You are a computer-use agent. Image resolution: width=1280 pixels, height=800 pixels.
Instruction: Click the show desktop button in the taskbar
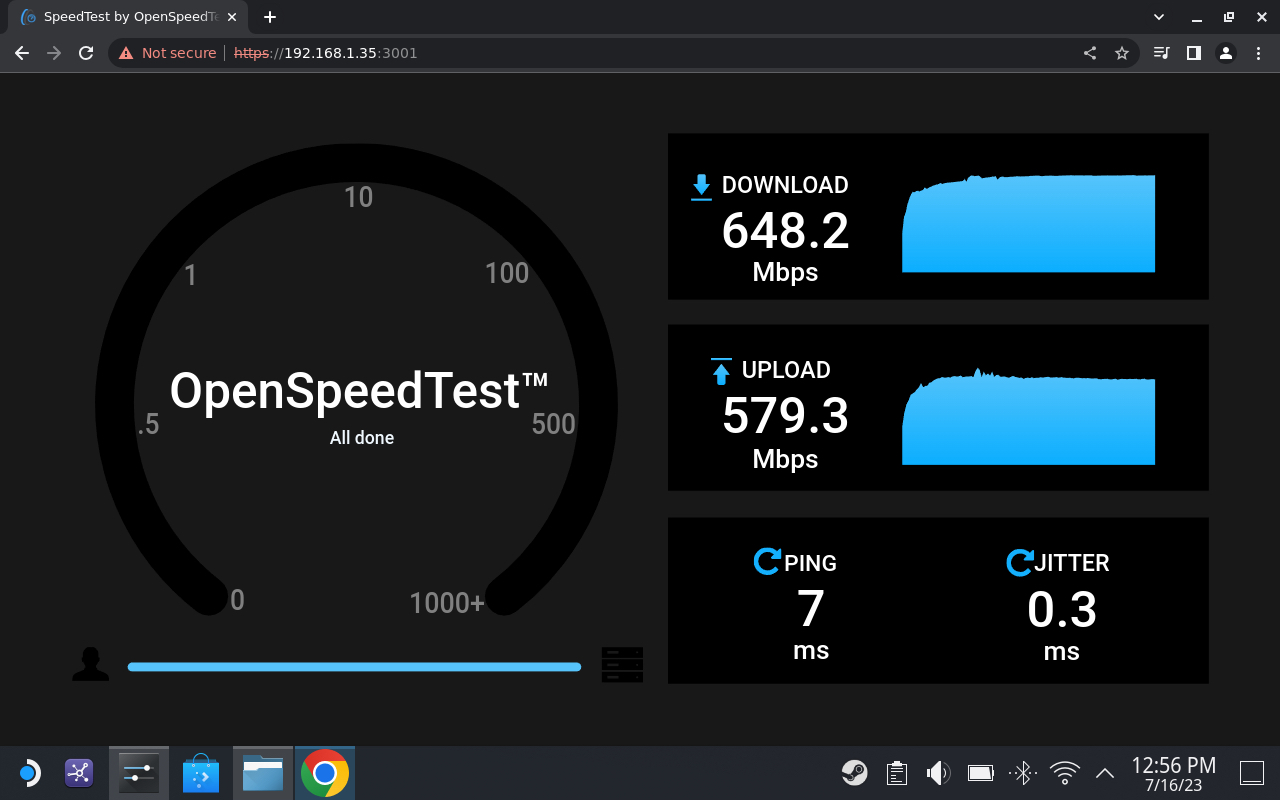pyautogui.click(x=1252, y=772)
